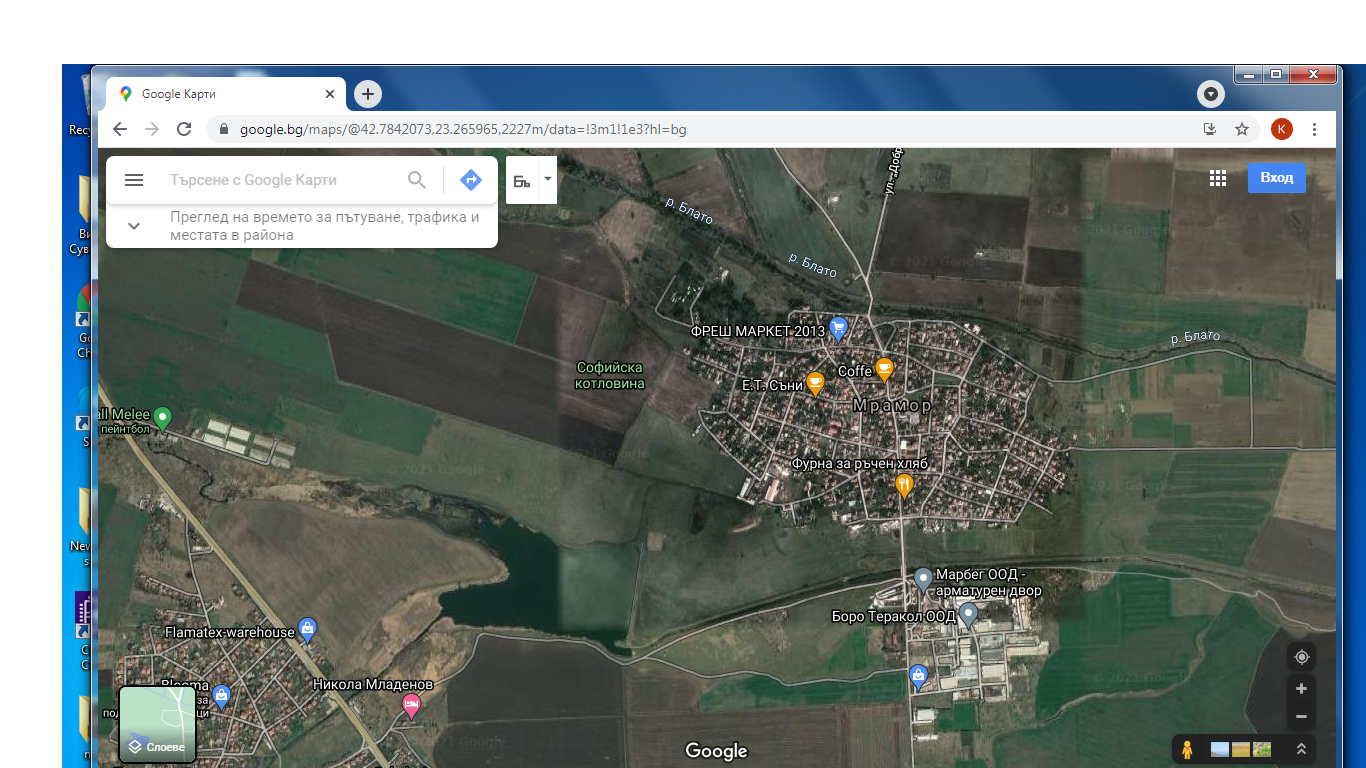Open a new browser tab

click(368, 94)
